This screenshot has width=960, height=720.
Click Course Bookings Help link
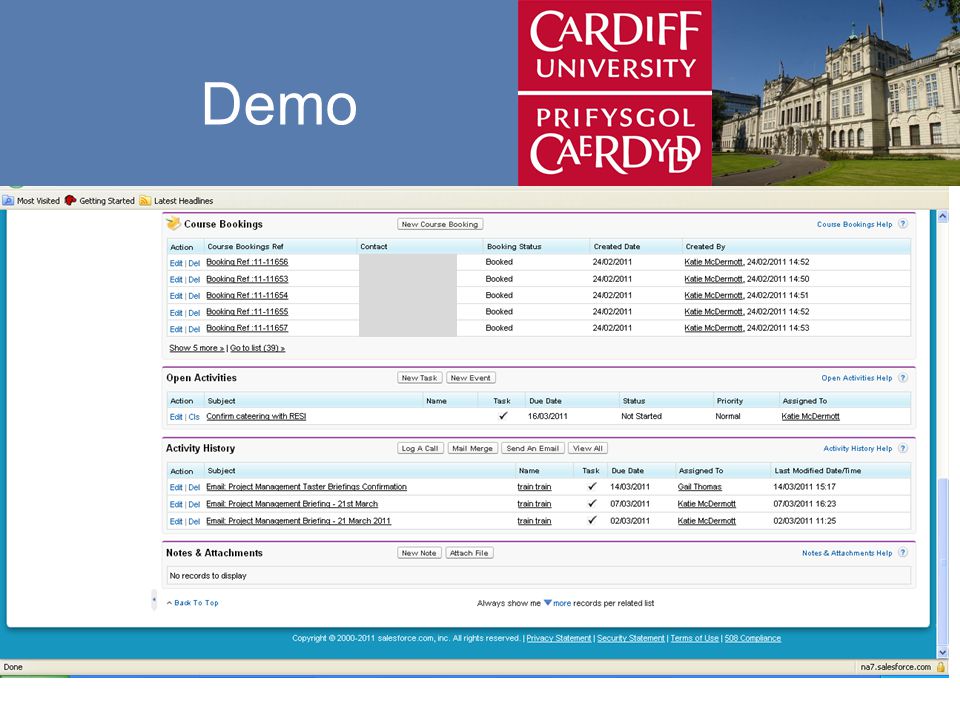coord(854,225)
